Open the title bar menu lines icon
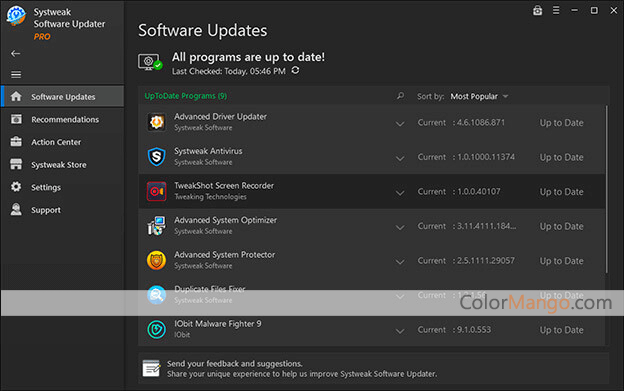 tap(556, 10)
